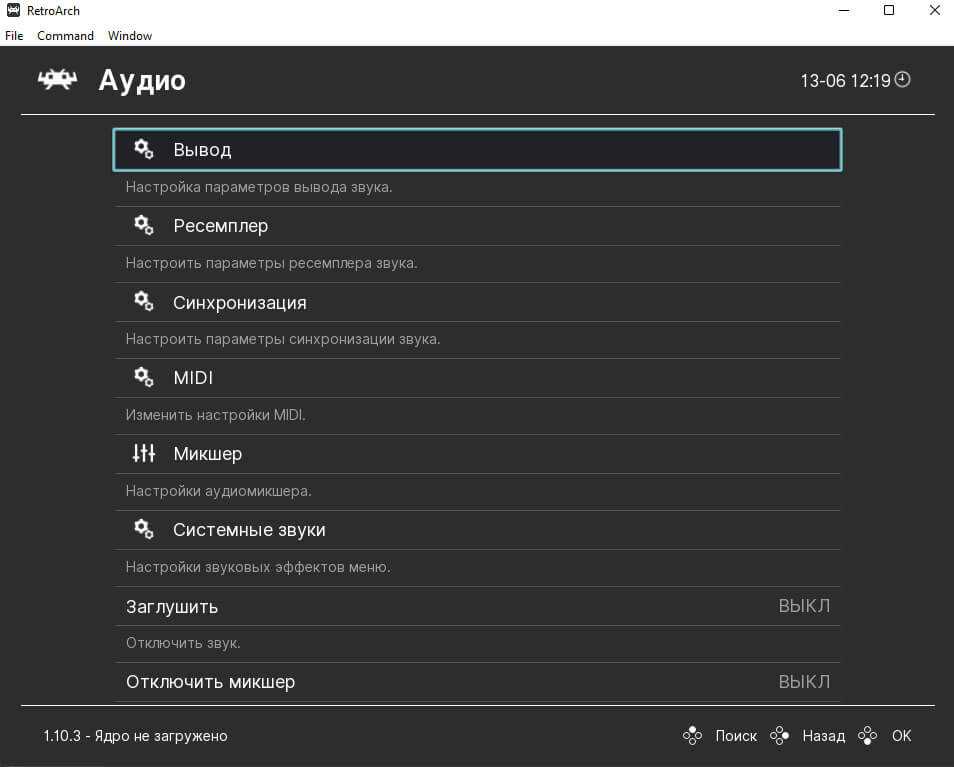
Task: Click the sliders icon beside Микшер
Action: point(144,453)
